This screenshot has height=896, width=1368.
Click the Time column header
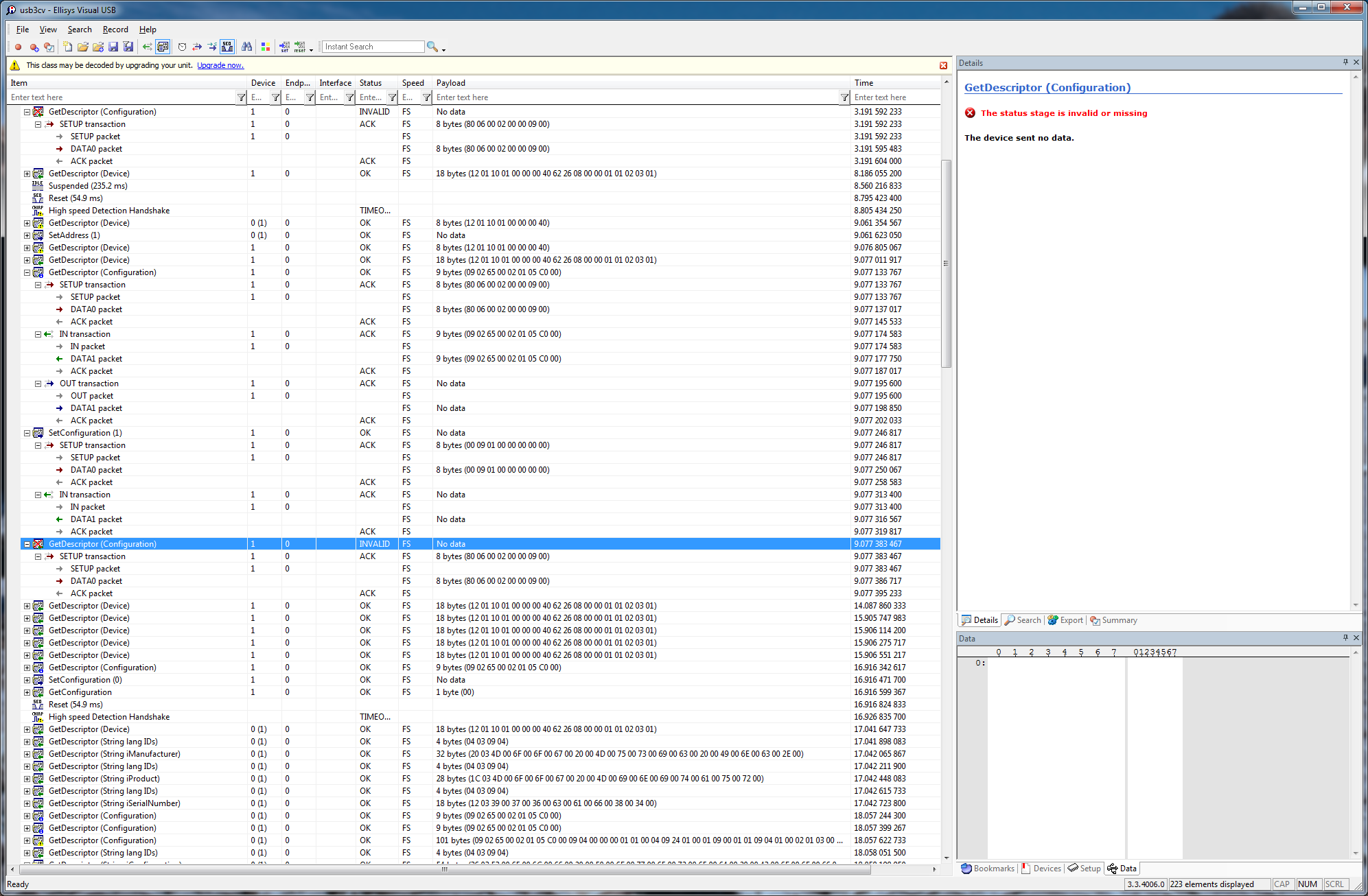[895, 83]
